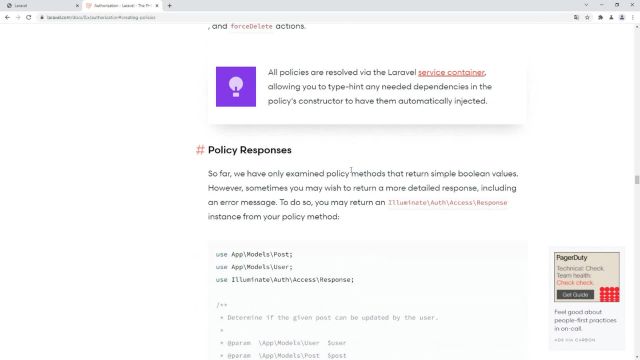Click the browser forward arrow
The height and width of the screenshot is (360, 640).
(18, 18)
